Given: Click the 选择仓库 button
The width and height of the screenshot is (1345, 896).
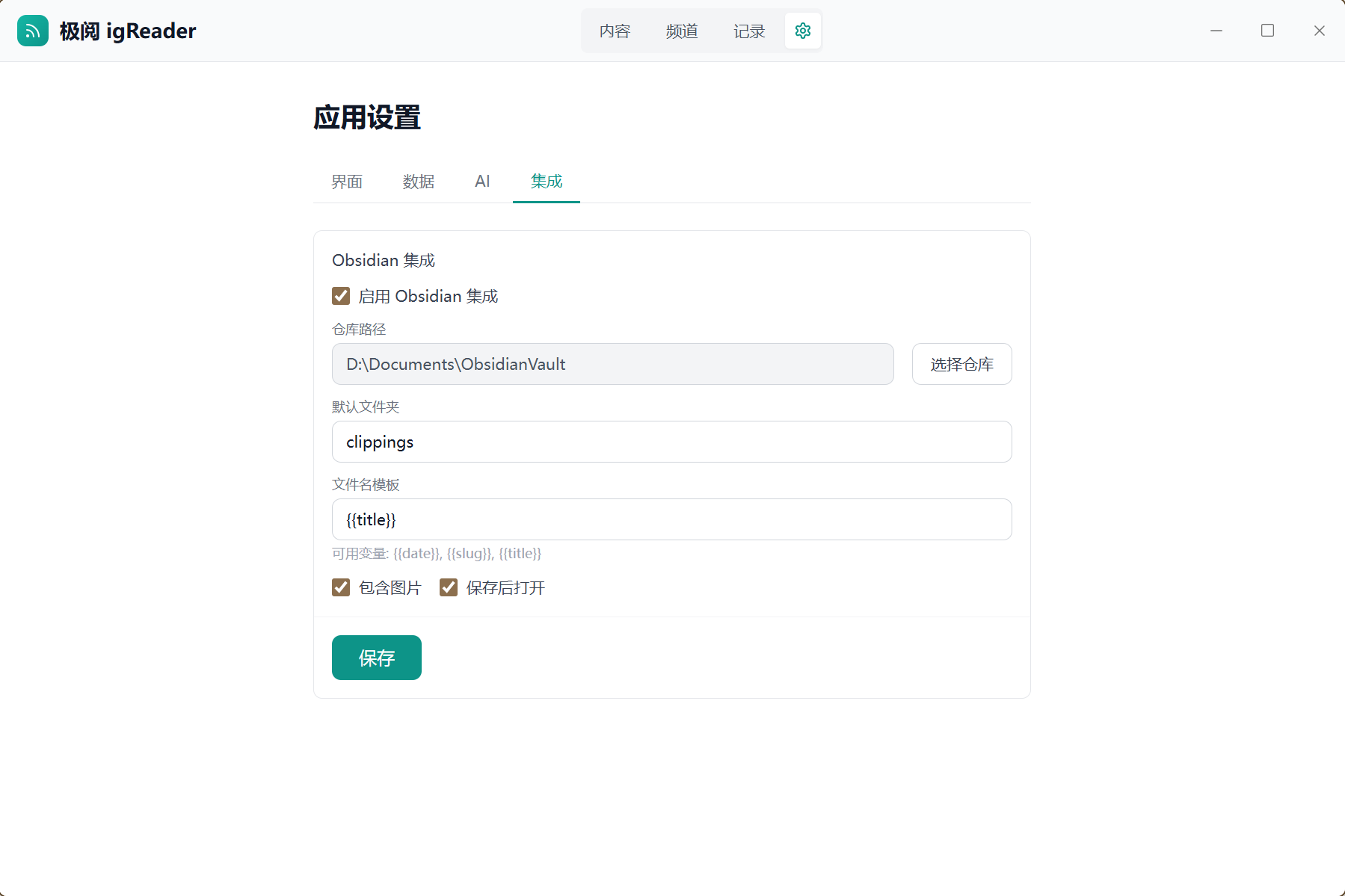Looking at the screenshot, I should point(961,364).
